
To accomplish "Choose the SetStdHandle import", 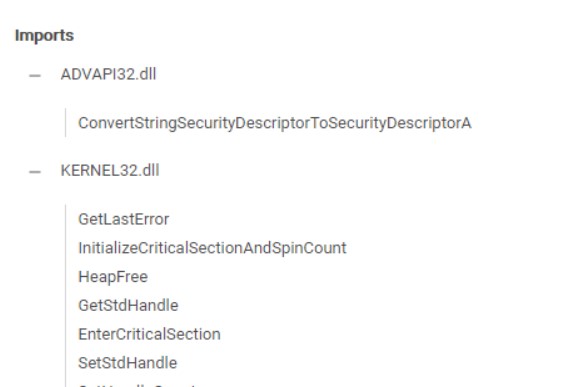I will click(128, 363).
